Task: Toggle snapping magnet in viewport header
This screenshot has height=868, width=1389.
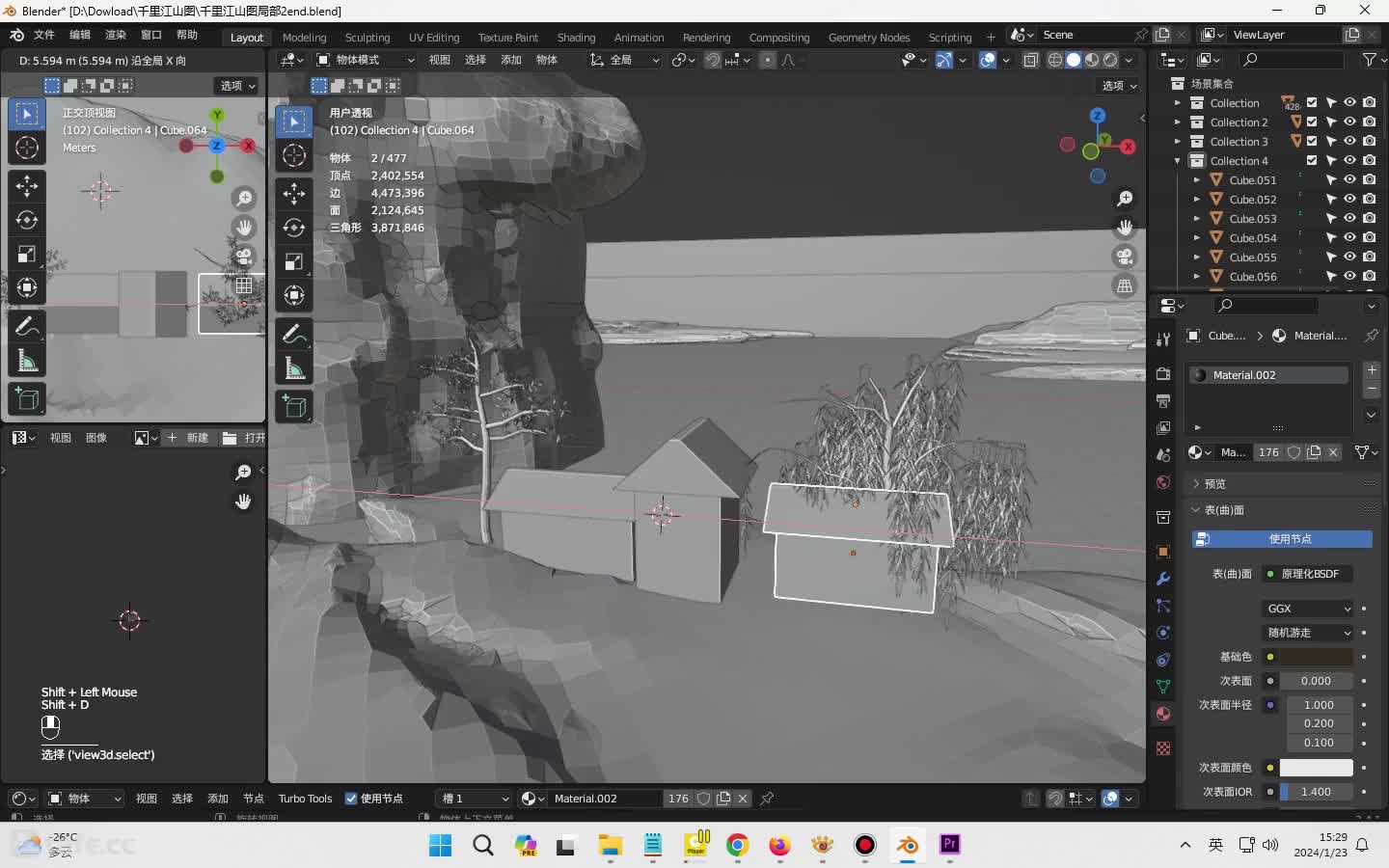Action: tap(712, 60)
